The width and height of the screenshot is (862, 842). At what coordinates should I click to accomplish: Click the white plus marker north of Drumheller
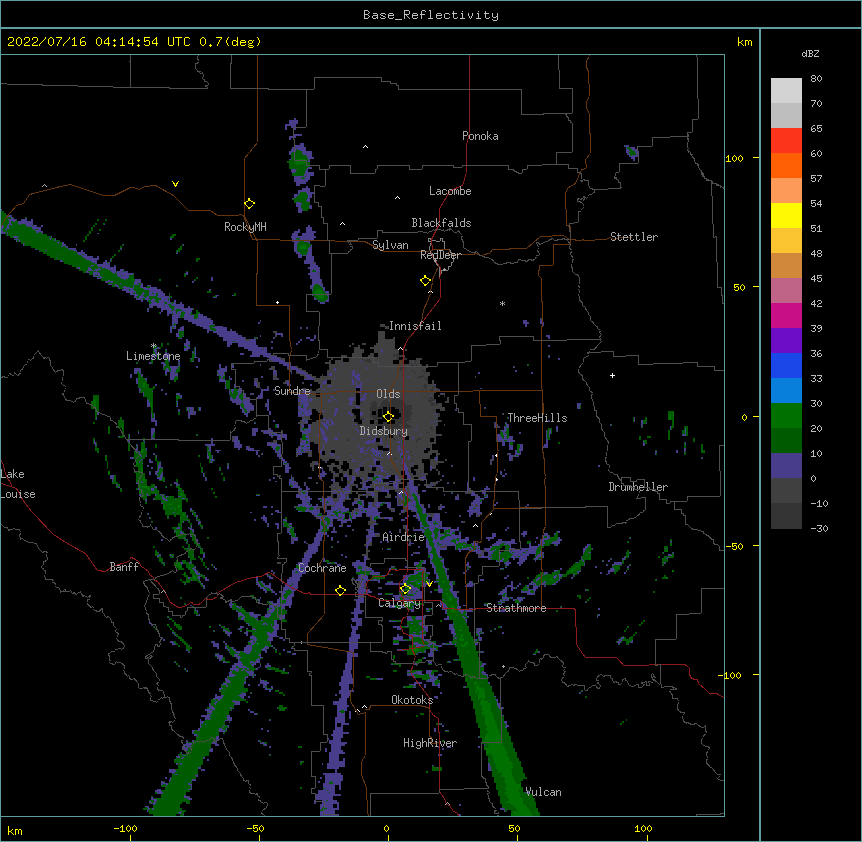point(612,375)
